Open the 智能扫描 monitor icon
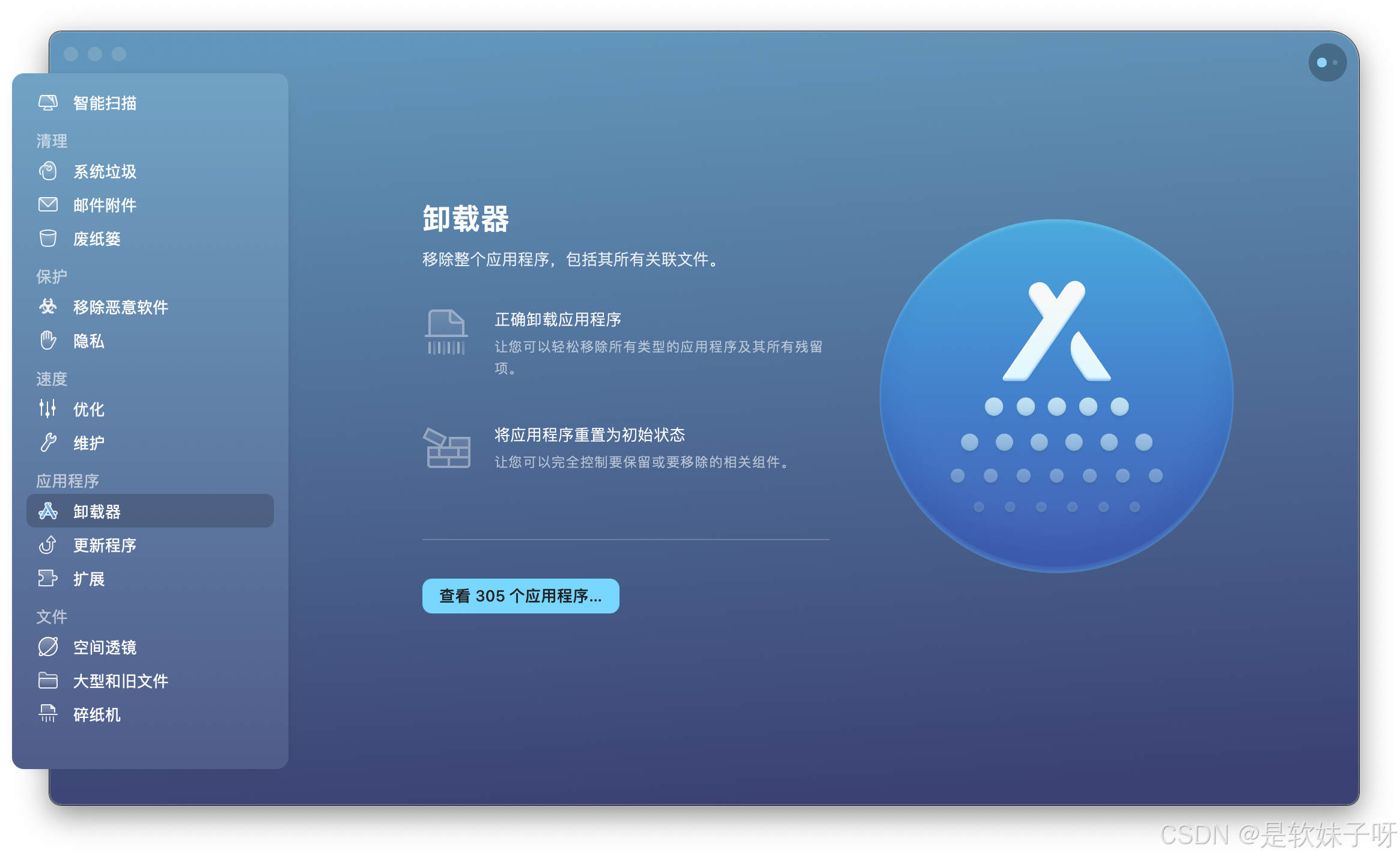Viewport: 1400px width, 858px height. 48,103
